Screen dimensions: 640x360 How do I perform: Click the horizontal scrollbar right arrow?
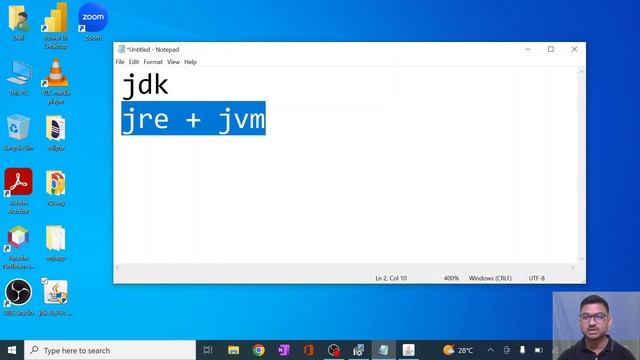point(573,267)
